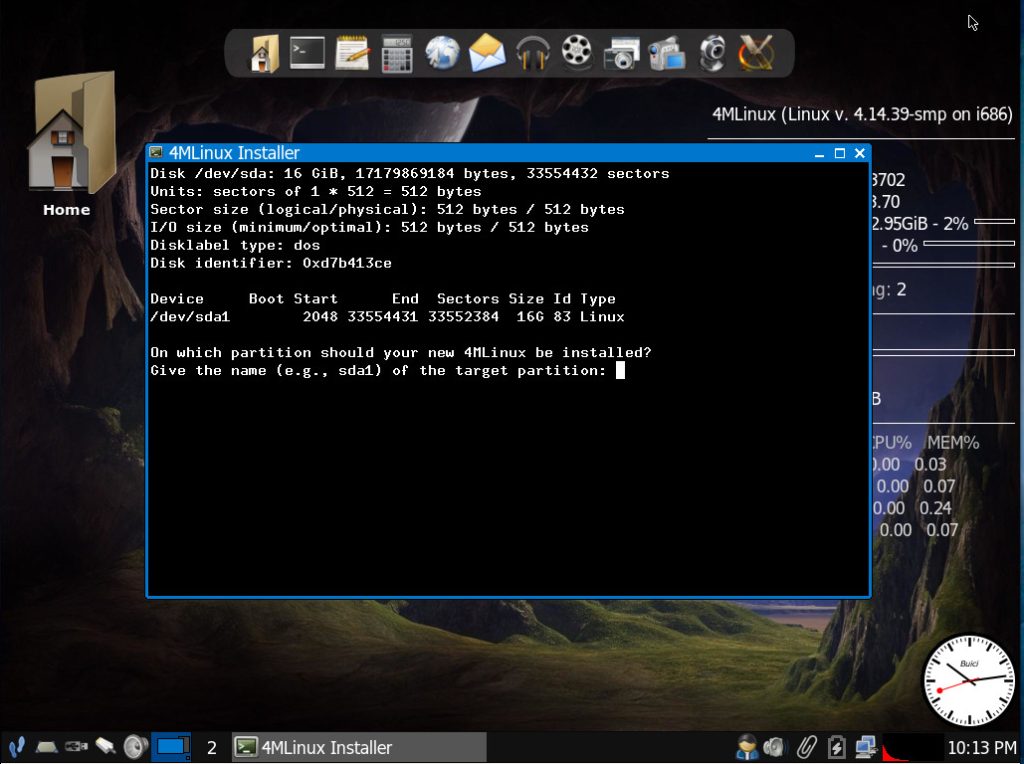The width and height of the screenshot is (1024, 764).
Task: Launch the calculator from the dock
Action: (x=397, y=53)
